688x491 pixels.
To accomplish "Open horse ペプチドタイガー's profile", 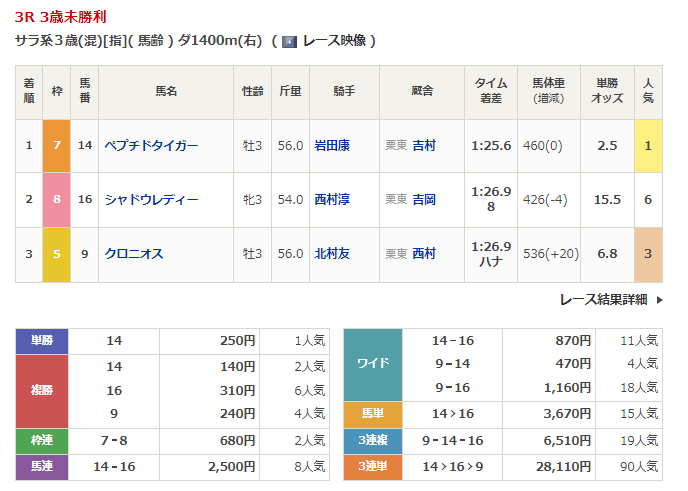I will [x=151, y=145].
